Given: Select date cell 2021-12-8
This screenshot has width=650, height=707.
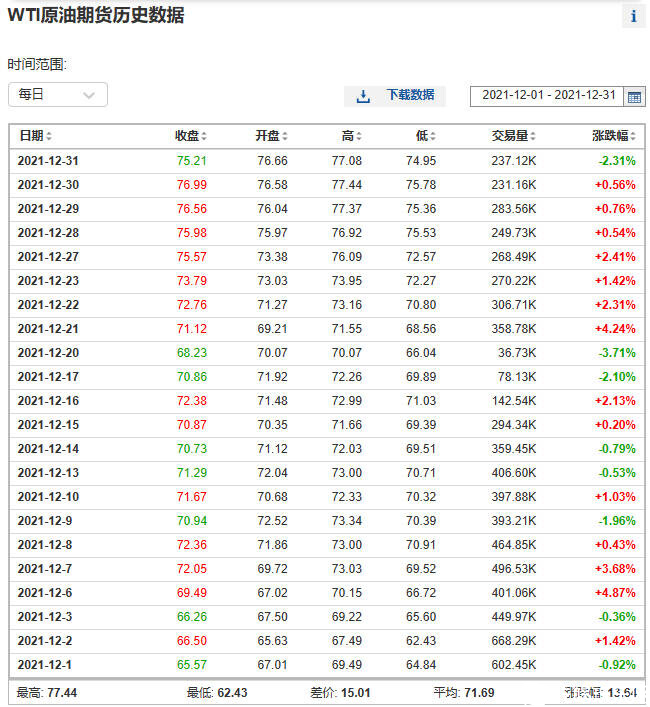Looking at the screenshot, I should [45, 545].
